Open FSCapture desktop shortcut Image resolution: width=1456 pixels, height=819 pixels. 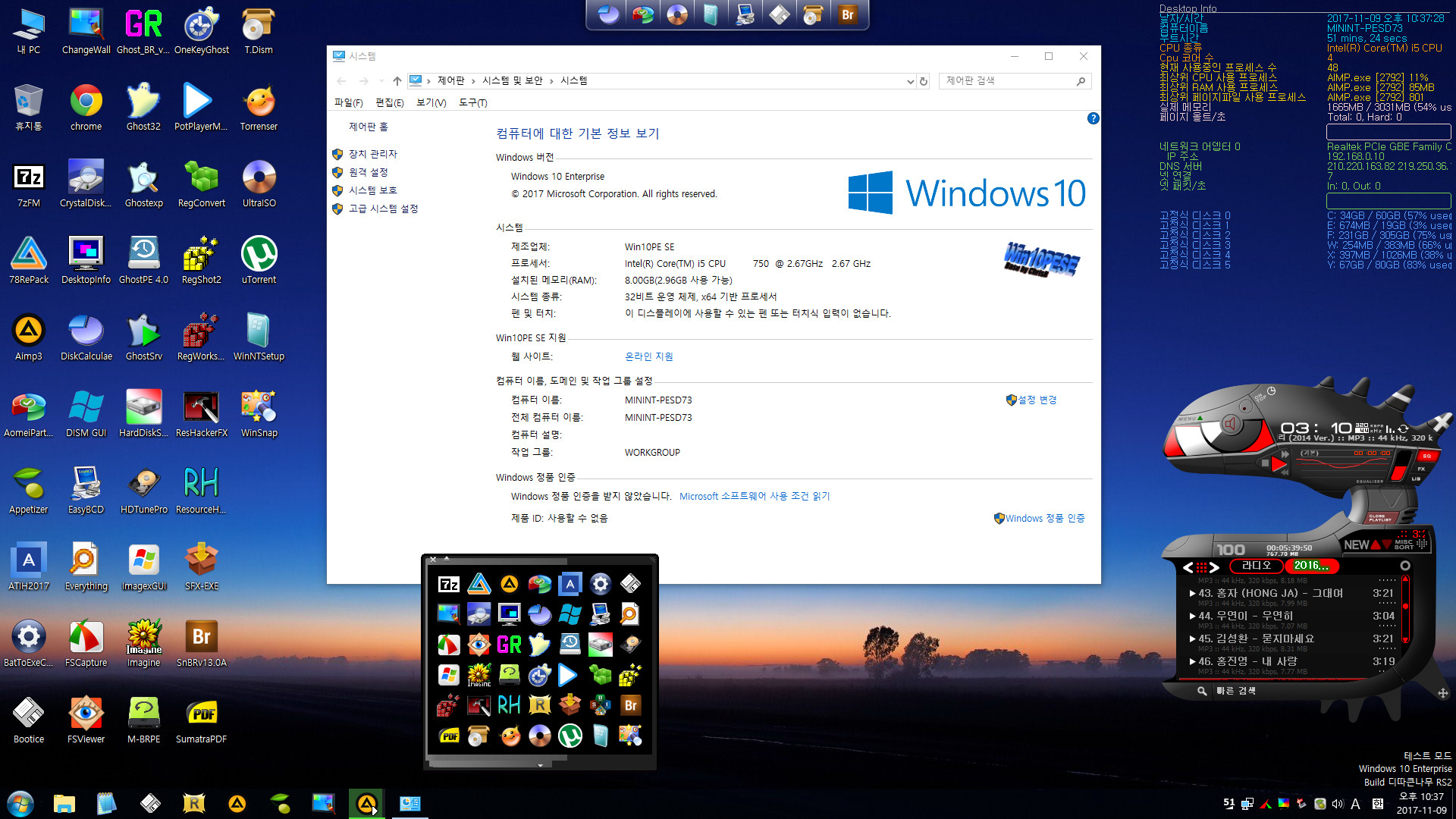coord(86,644)
